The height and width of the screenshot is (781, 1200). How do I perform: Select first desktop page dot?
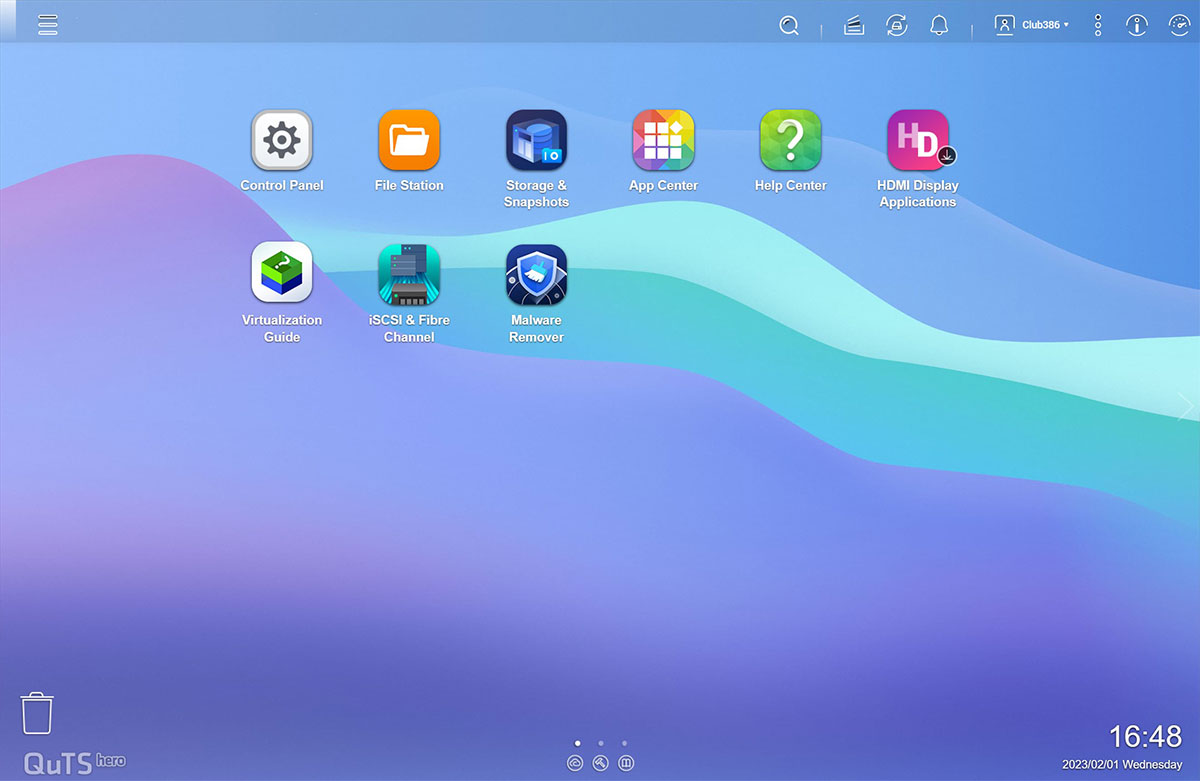pyautogui.click(x=577, y=743)
